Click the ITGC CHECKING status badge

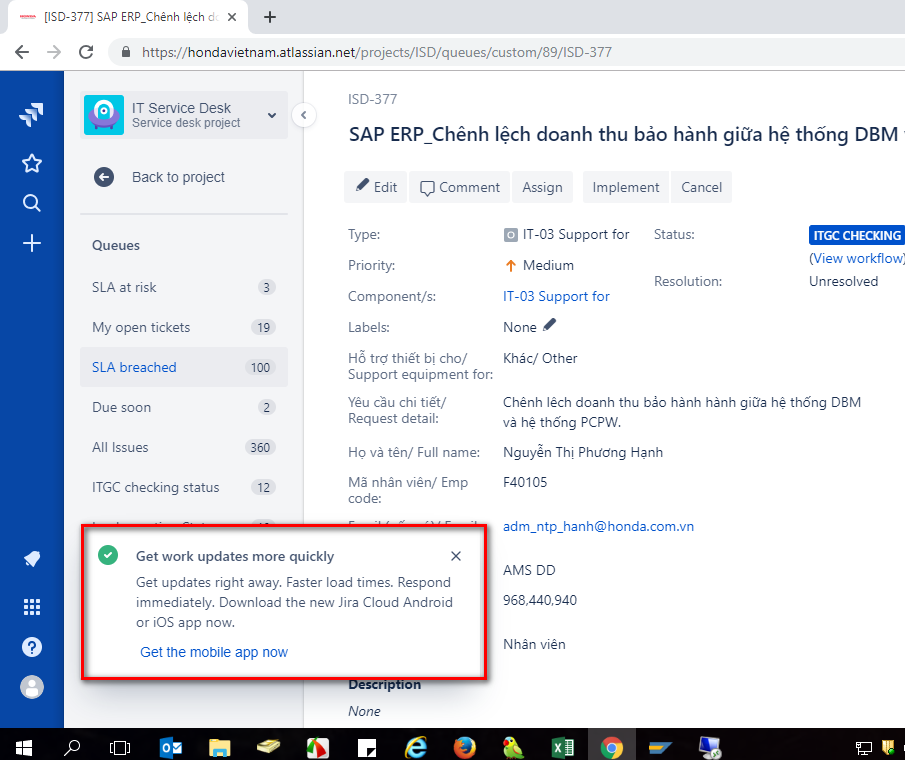(857, 235)
